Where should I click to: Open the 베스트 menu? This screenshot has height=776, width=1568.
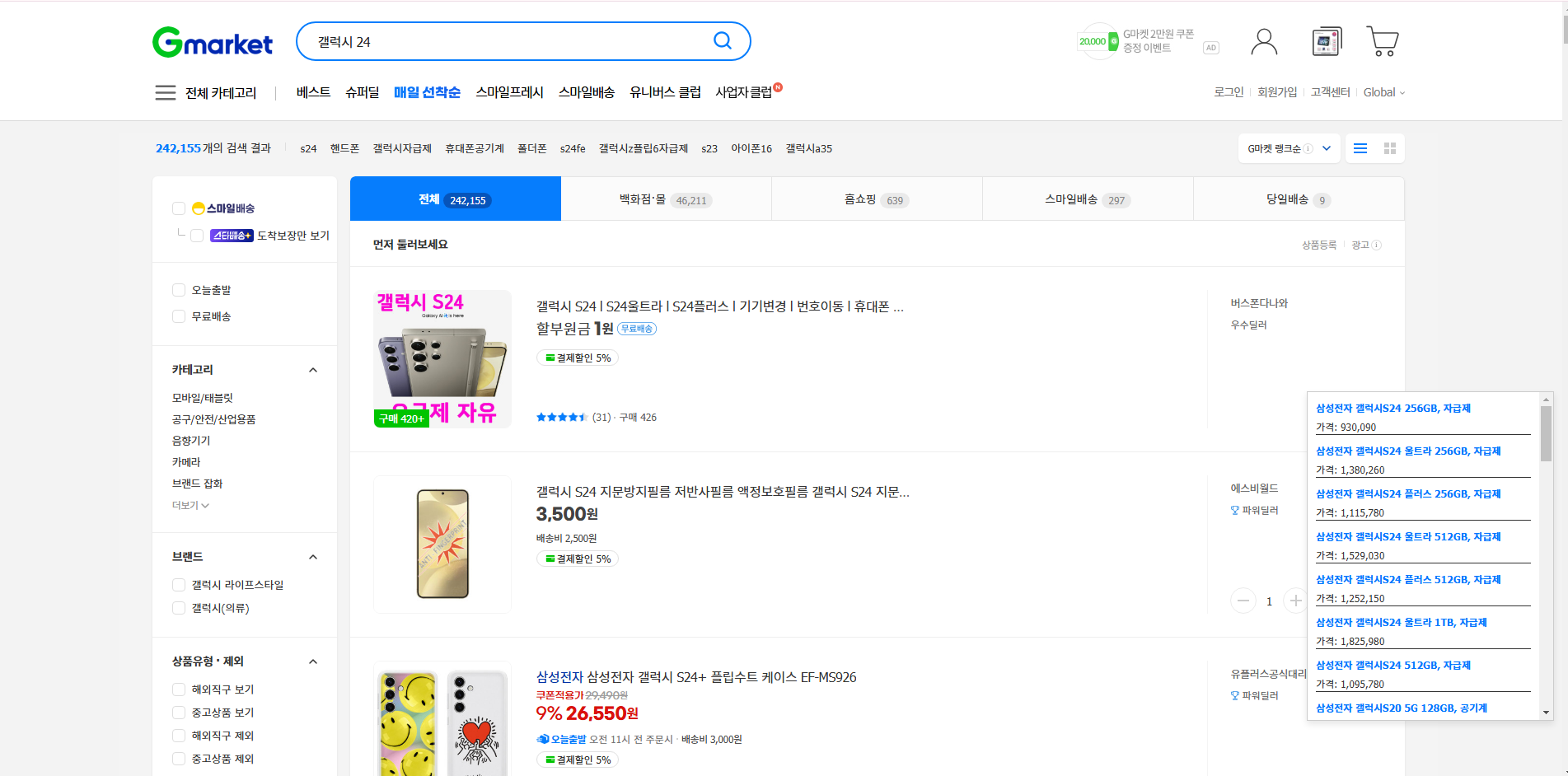tap(313, 92)
